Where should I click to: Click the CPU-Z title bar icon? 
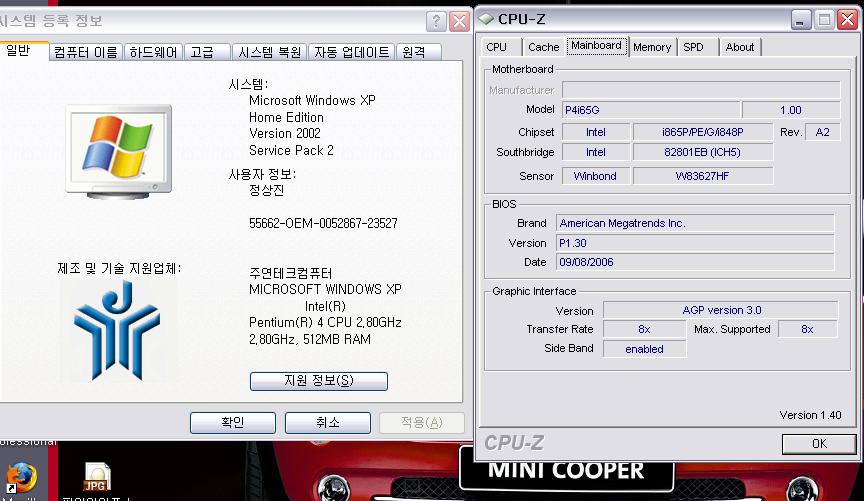(485, 19)
